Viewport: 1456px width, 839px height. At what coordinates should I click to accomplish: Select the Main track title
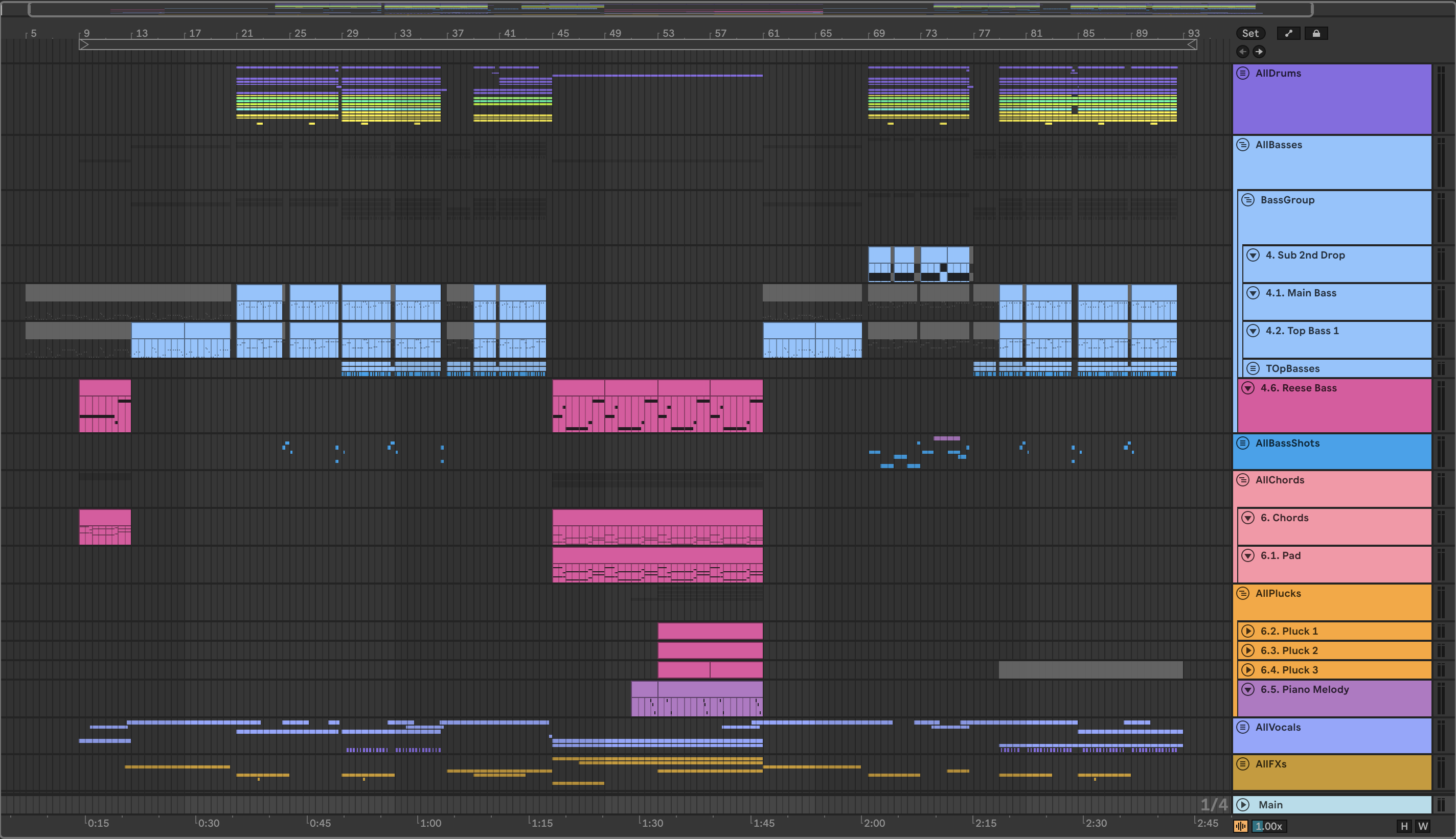[1270, 805]
